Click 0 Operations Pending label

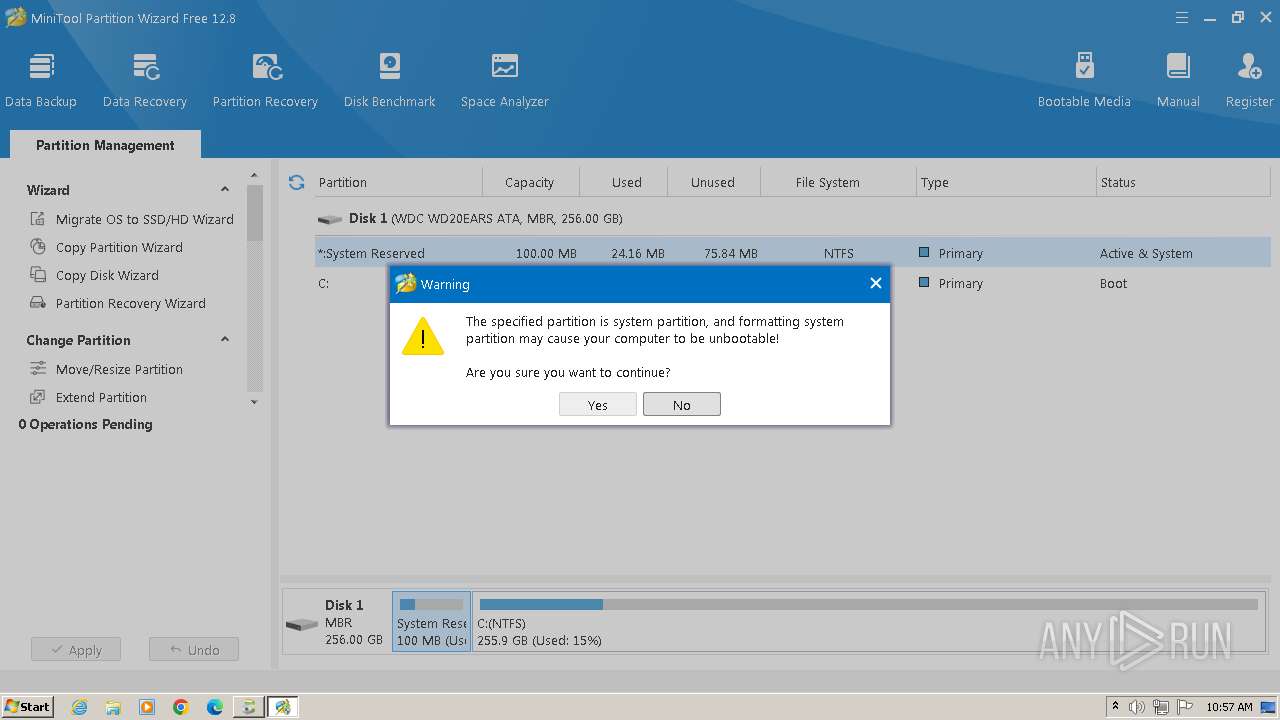[86, 424]
